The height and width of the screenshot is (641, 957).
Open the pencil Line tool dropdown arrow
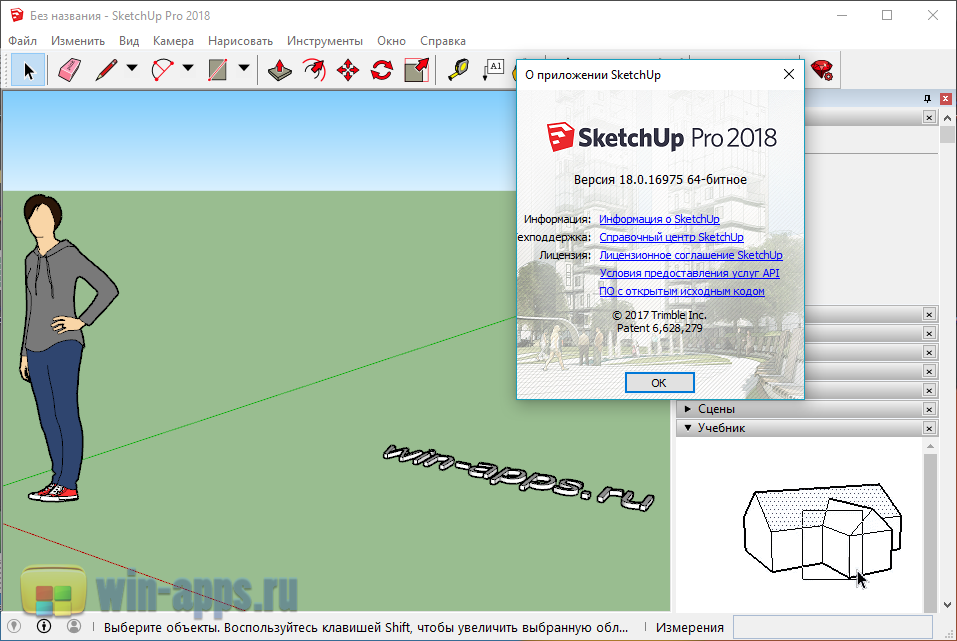point(131,70)
